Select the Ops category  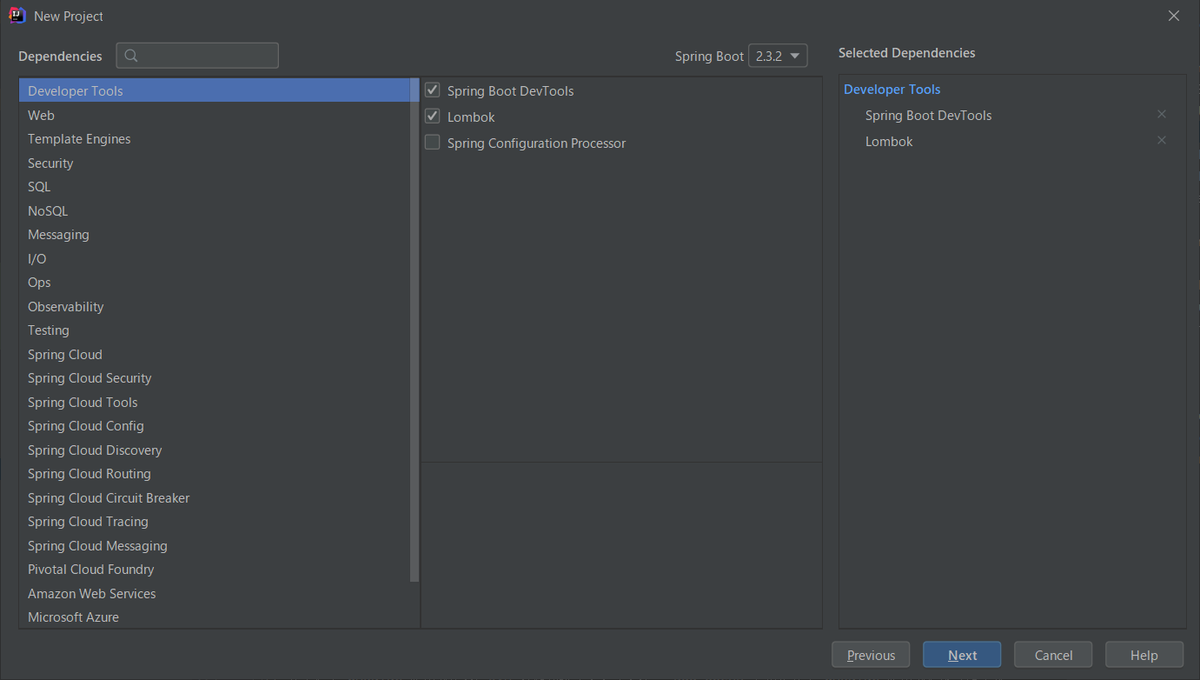click(214, 283)
